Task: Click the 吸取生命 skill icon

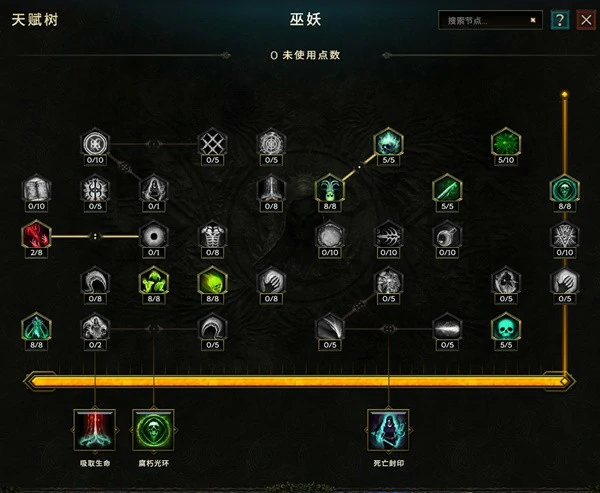Action: (95, 430)
